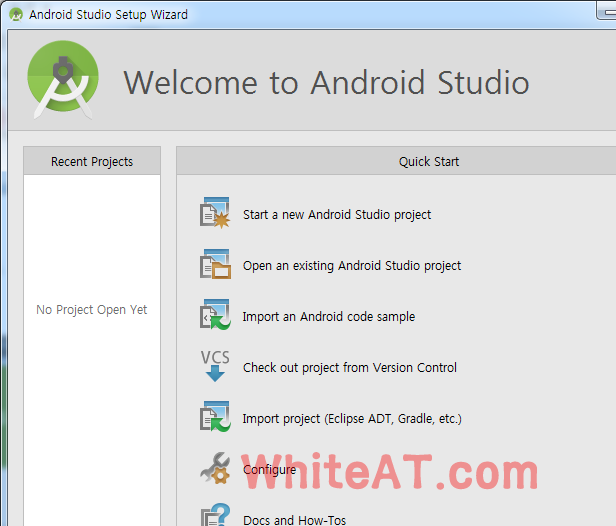Click the new Android Studio project icon
The width and height of the screenshot is (616, 526).
click(x=215, y=213)
